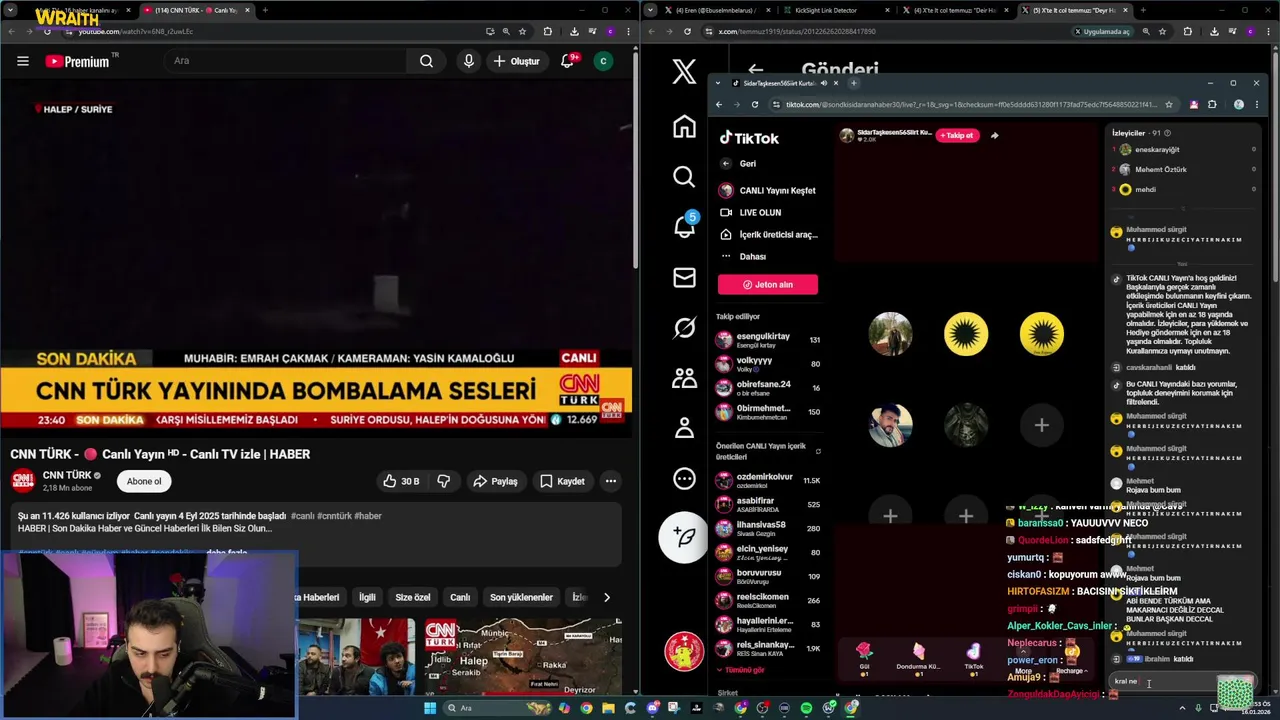Click the Windows Start button

click(x=430, y=708)
